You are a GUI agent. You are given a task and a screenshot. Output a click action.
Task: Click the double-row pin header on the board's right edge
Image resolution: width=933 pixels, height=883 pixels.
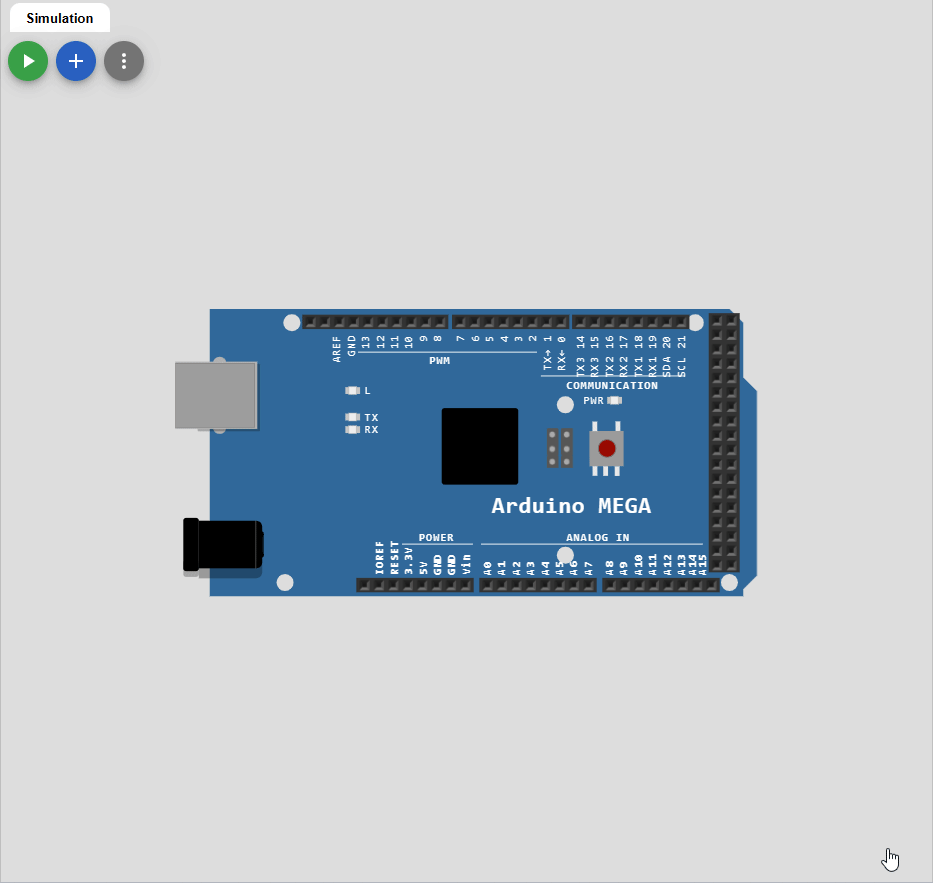point(724,442)
